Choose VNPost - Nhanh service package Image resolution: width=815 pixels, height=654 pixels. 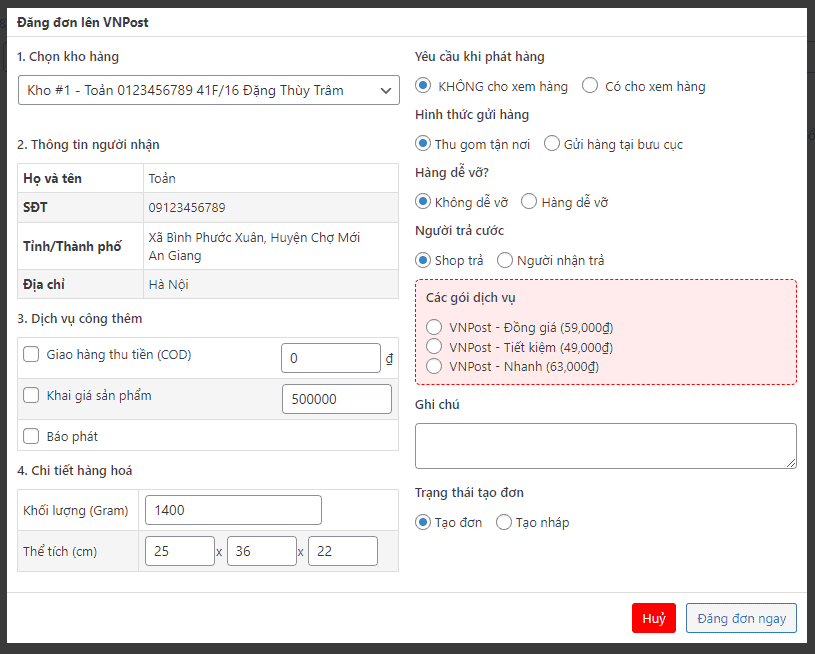(434, 367)
